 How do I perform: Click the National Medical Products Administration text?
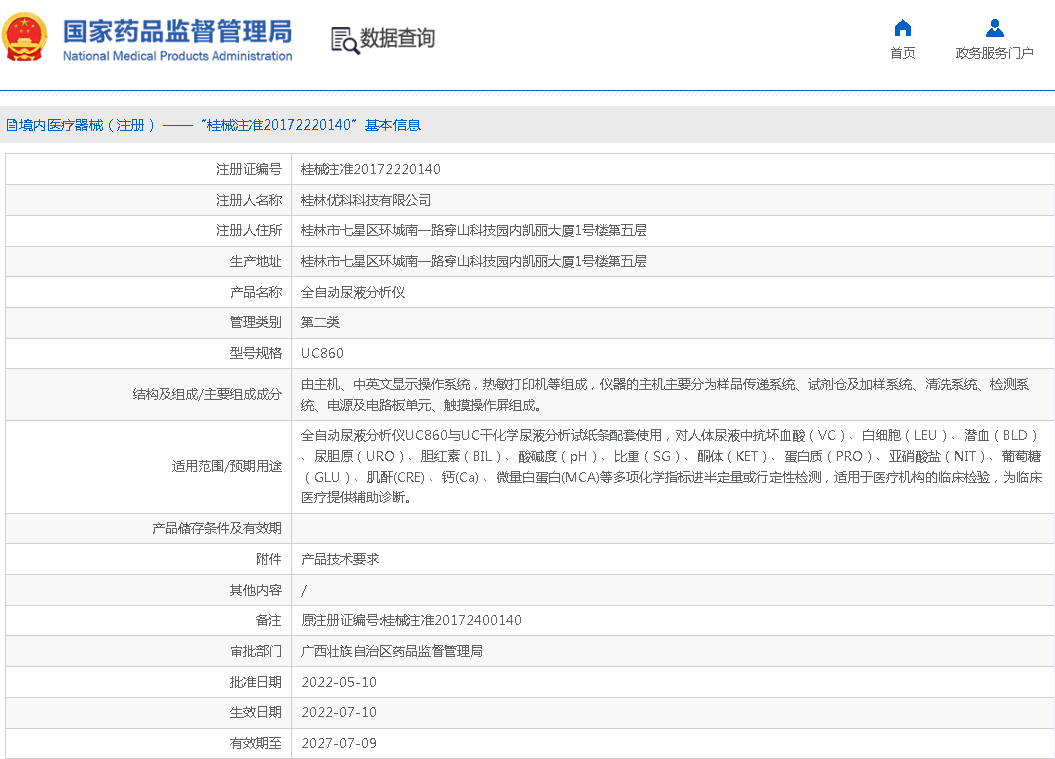coord(177,56)
